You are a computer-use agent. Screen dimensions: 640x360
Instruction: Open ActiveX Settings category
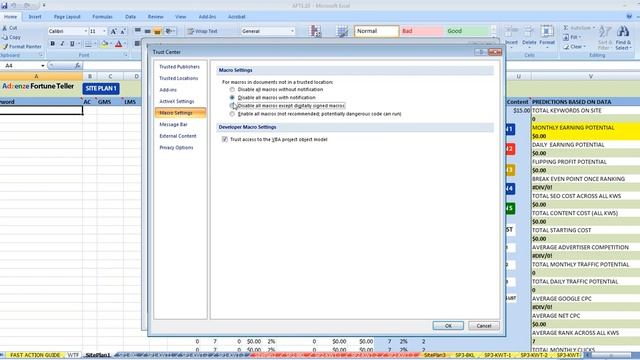(177, 101)
